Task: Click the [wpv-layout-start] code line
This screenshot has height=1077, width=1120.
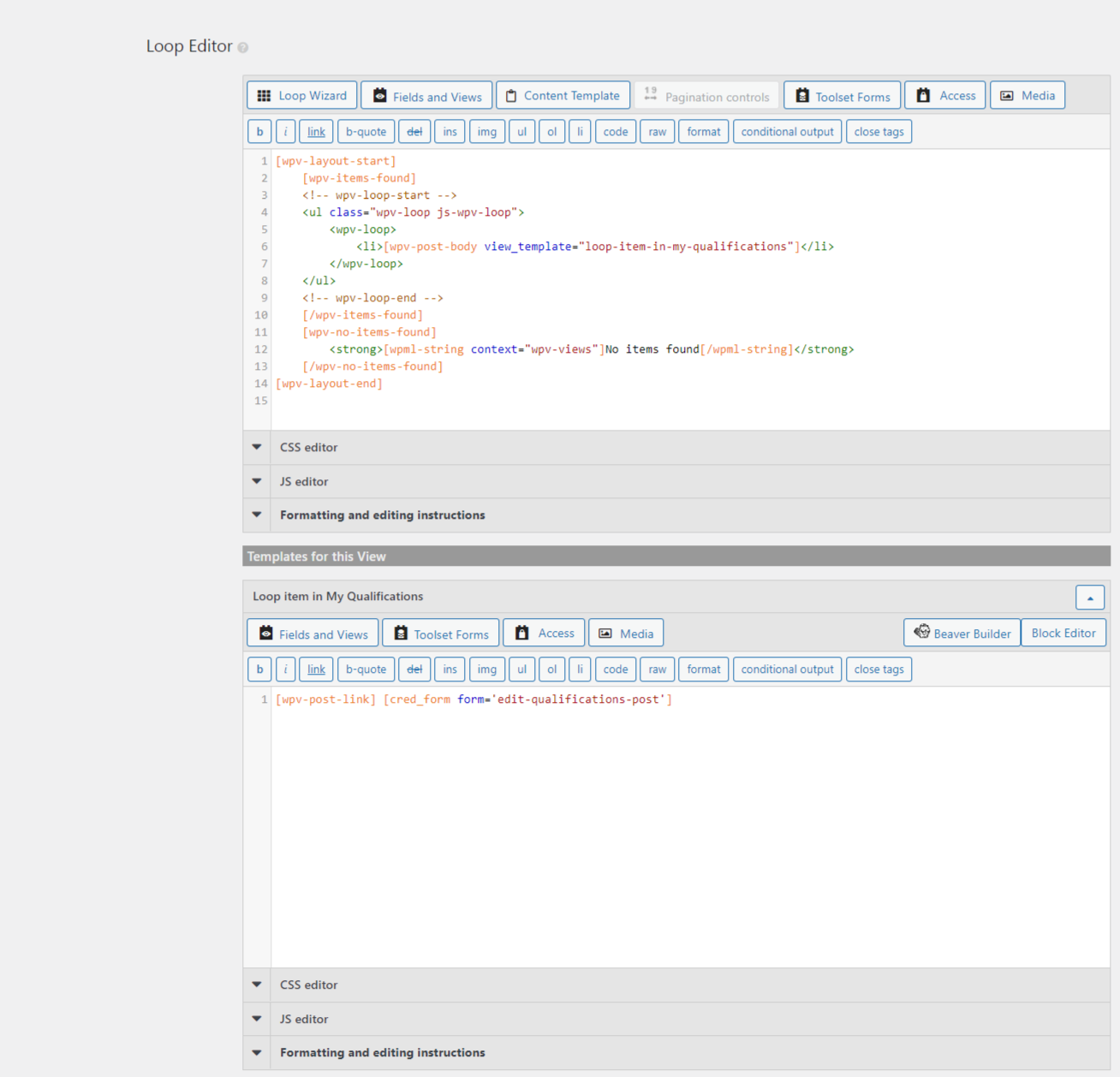Action: [336, 161]
